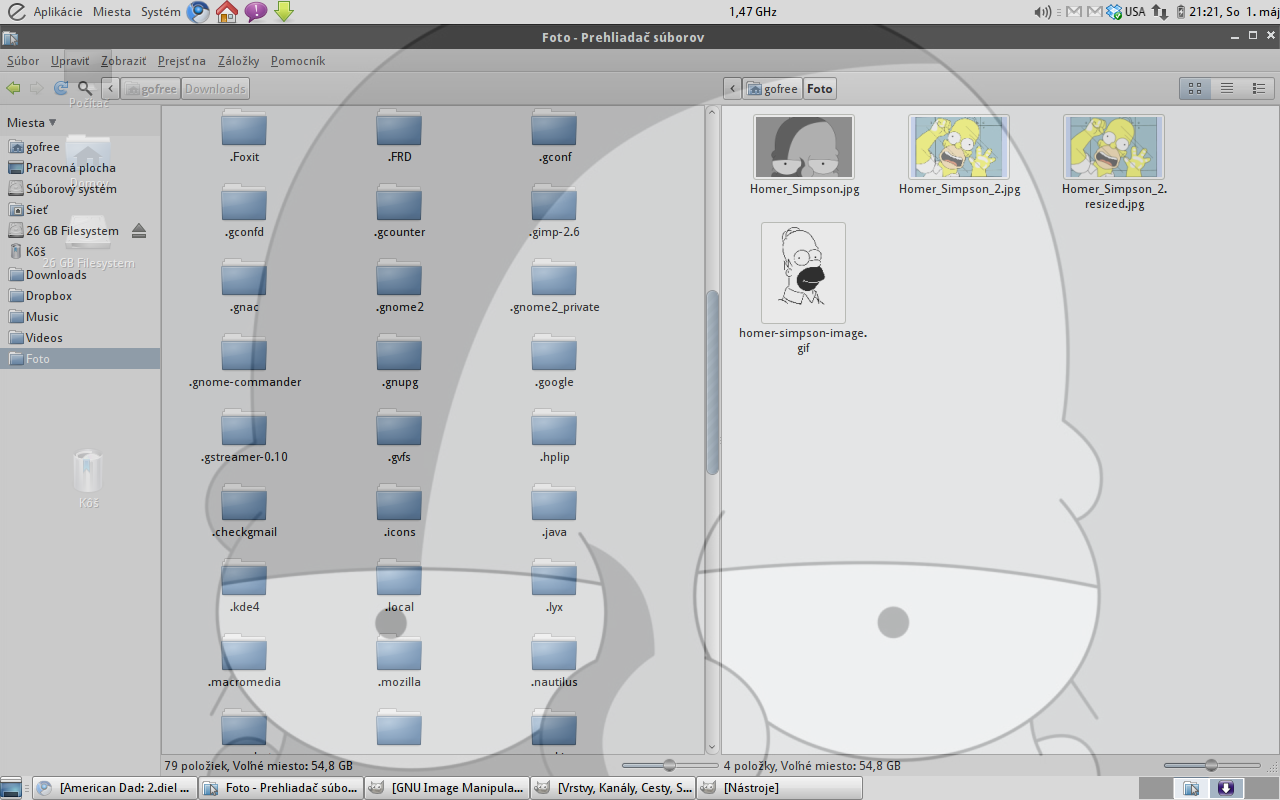This screenshot has height=800, width=1280.
Task: Open the Záložky menu
Action: pyautogui.click(x=238, y=61)
